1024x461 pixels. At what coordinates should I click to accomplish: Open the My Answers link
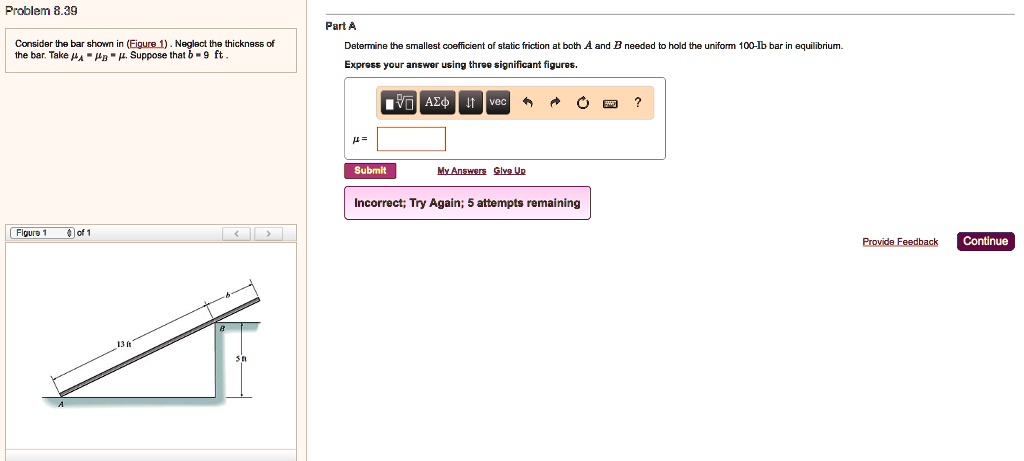(x=461, y=171)
